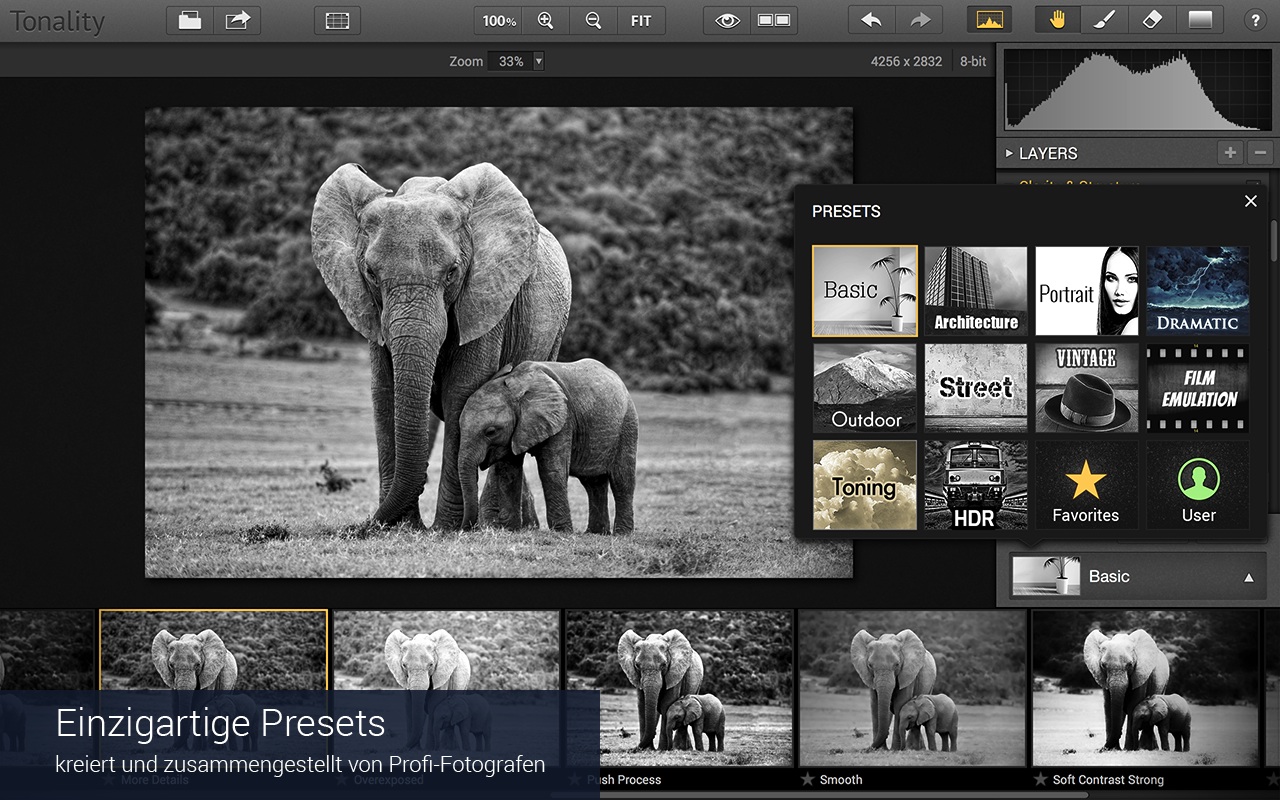Apply the Smooth preset thumbnail
Screen dimensions: 1280x800
(x=913, y=688)
